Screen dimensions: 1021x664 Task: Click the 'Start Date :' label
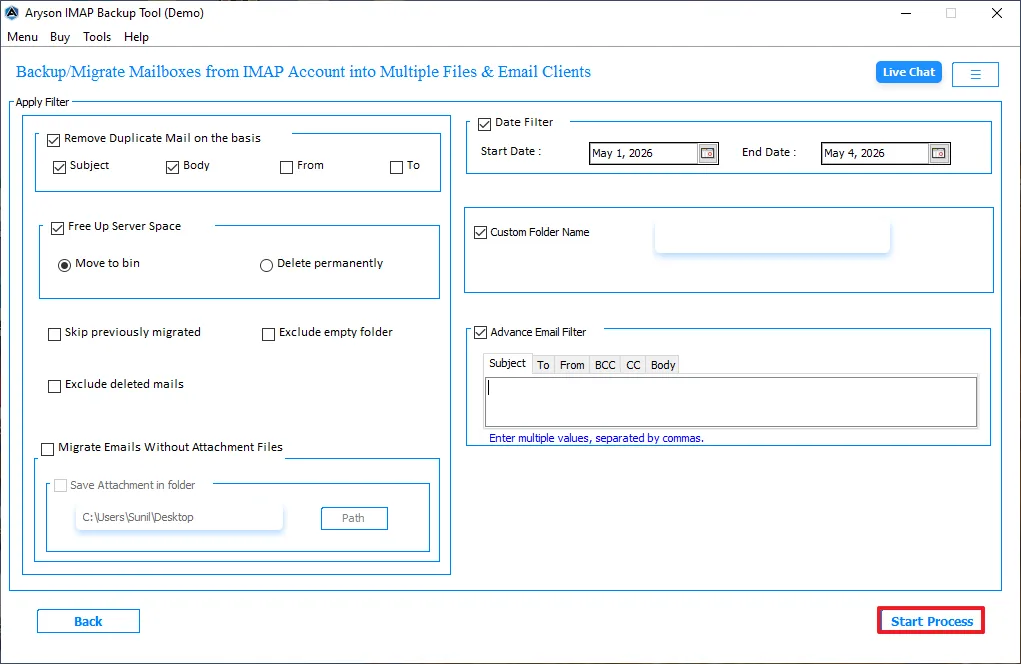click(510, 151)
